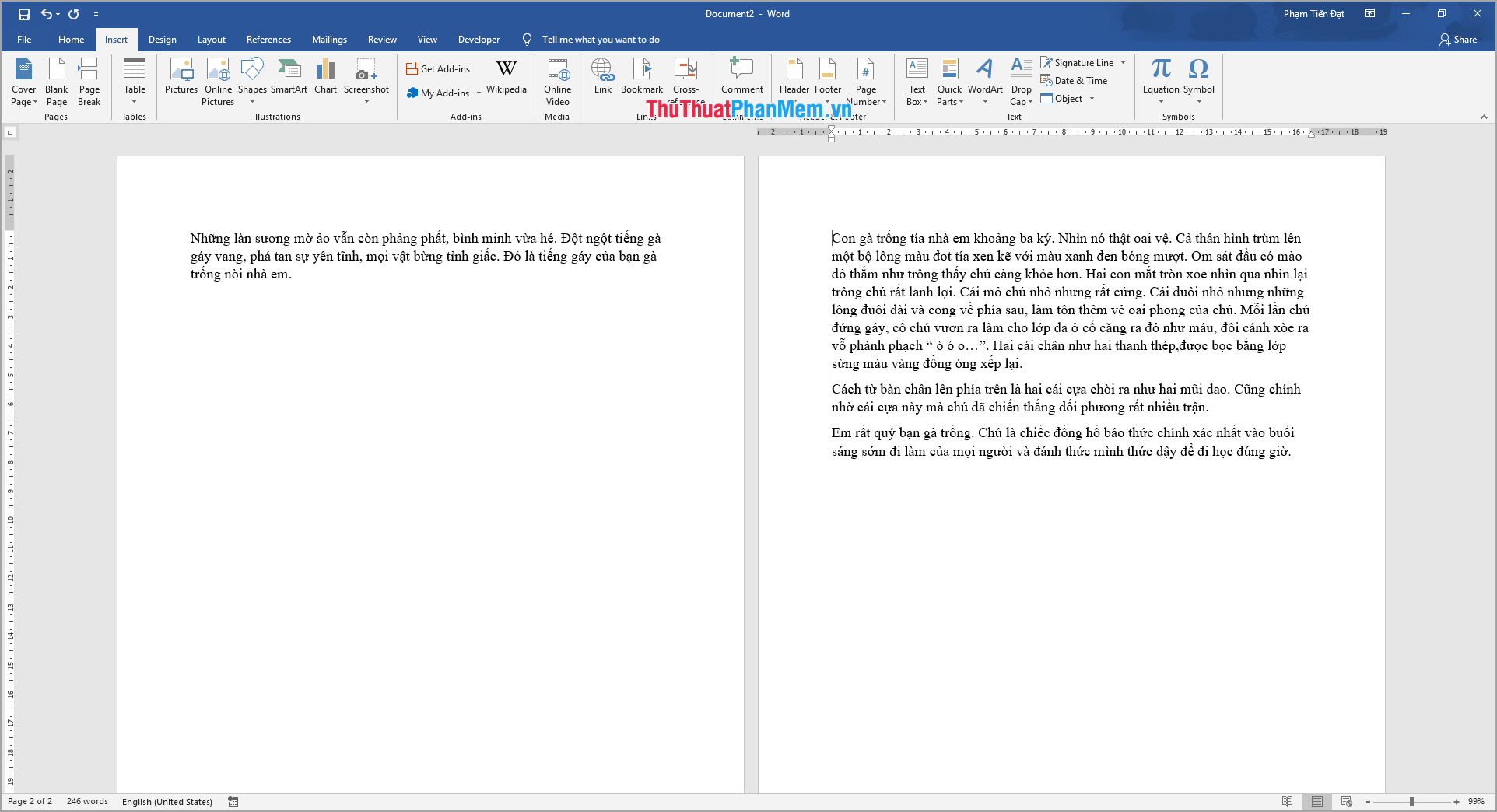Switch to Read Mode view
This screenshot has width=1497, height=812.
1288,802
